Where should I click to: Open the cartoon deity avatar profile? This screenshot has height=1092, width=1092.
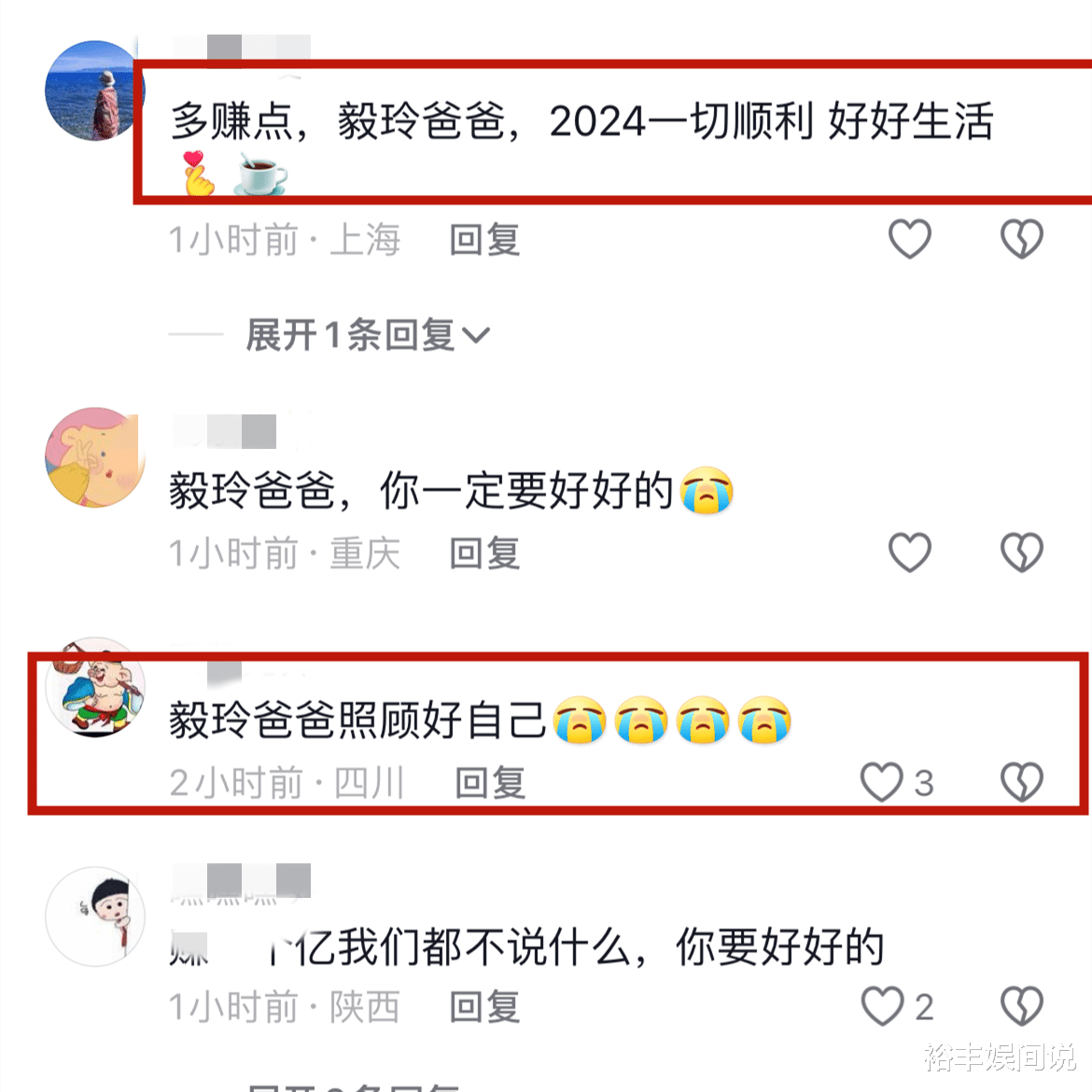[94, 687]
